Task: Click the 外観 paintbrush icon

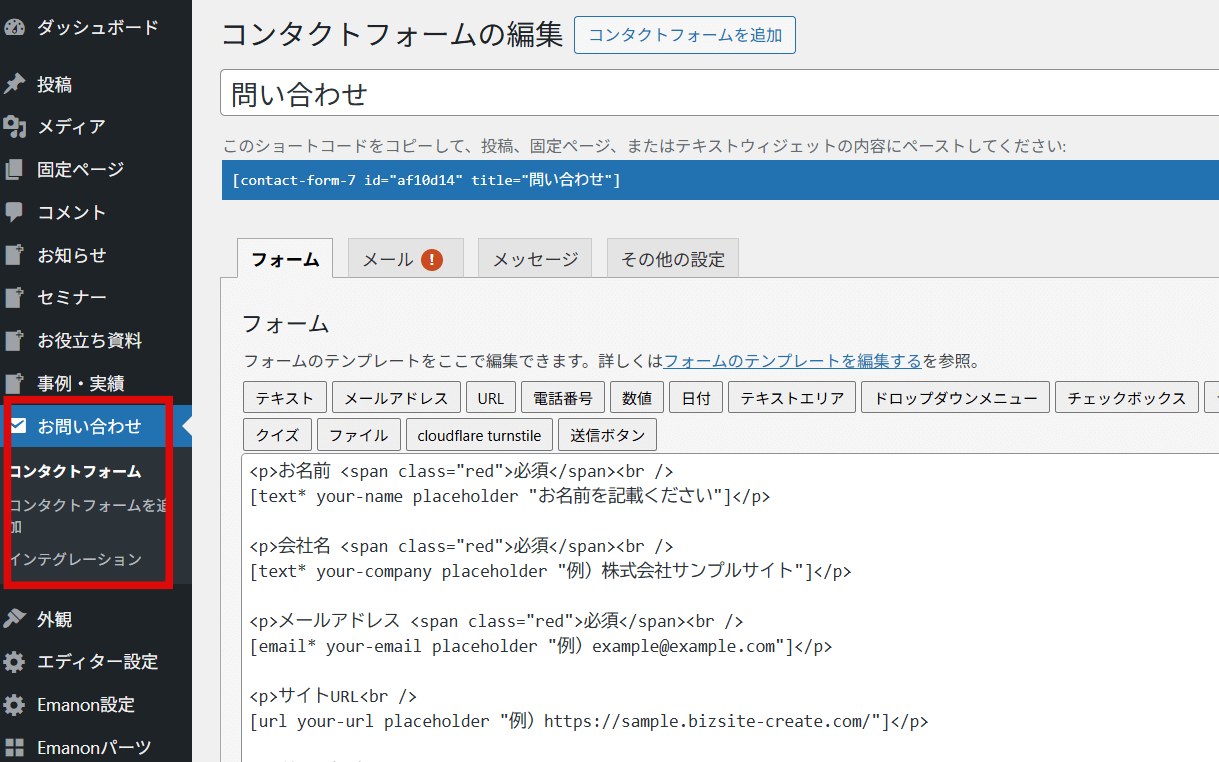Action: 14,619
